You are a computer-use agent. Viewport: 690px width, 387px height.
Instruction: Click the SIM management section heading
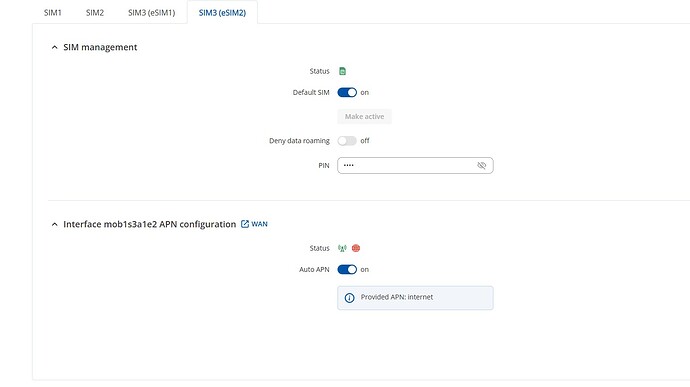[100, 47]
